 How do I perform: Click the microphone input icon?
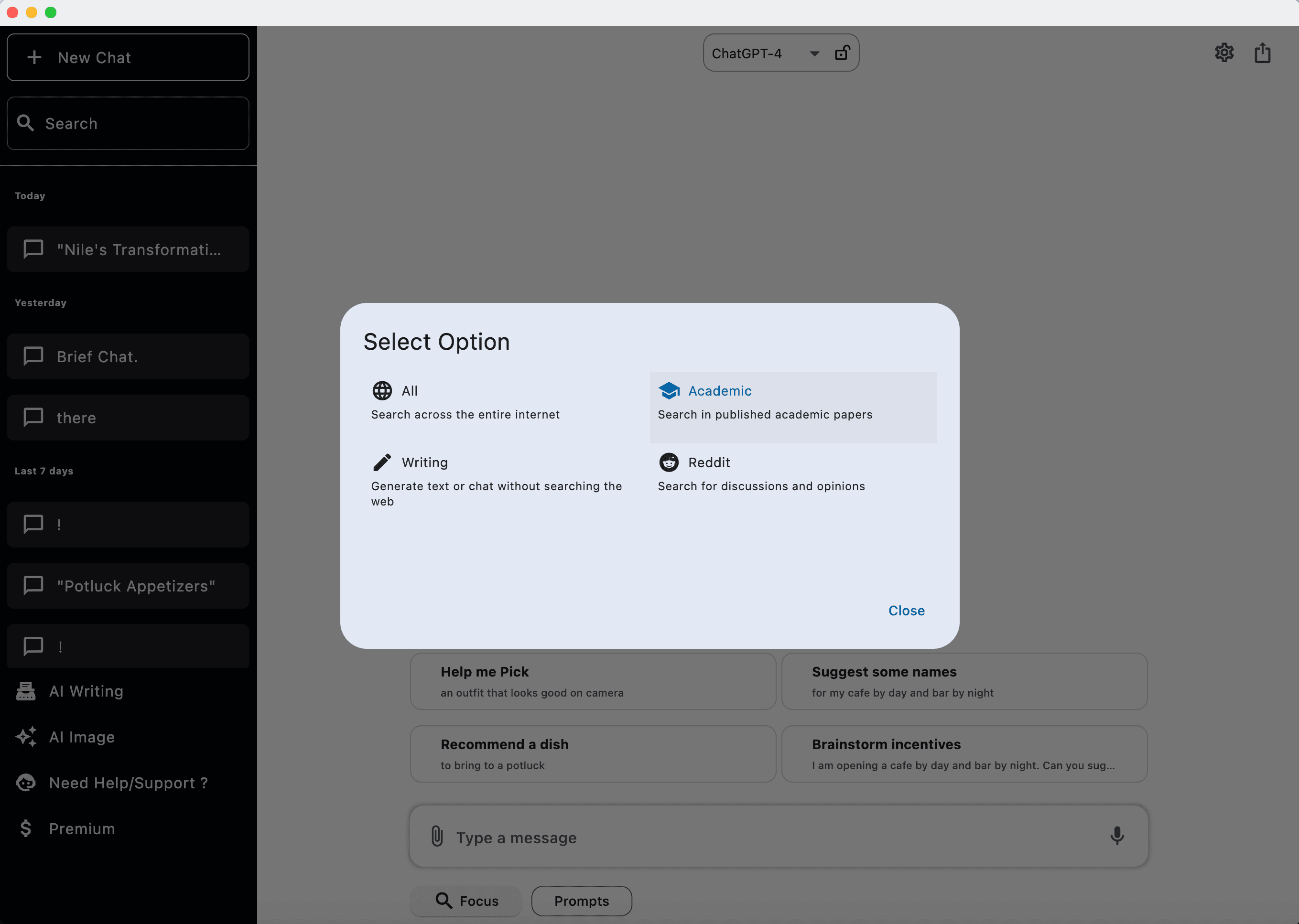pos(1117,836)
